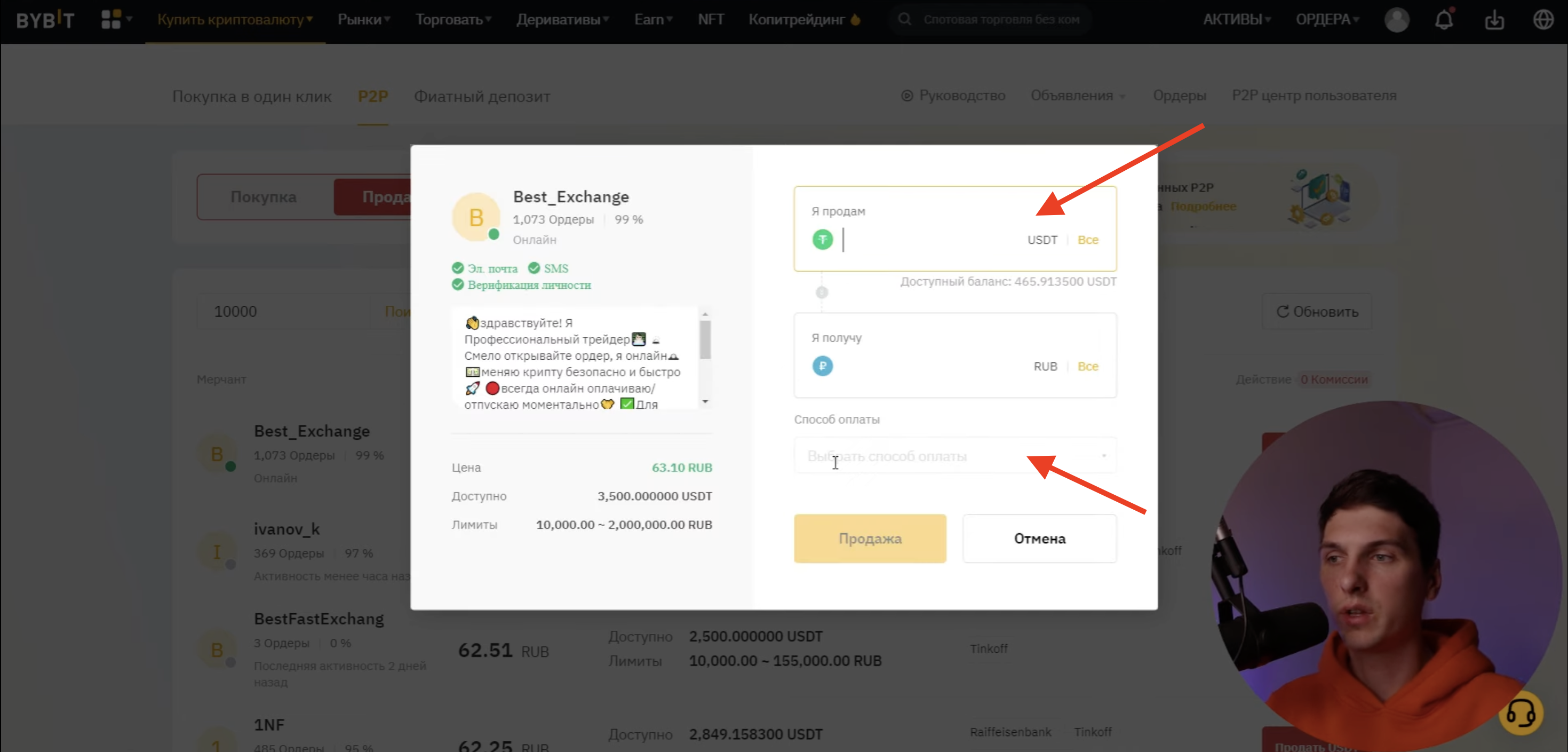Screen dimensions: 1568x752
Task: Open the Ордеры link
Action: click(x=1179, y=96)
